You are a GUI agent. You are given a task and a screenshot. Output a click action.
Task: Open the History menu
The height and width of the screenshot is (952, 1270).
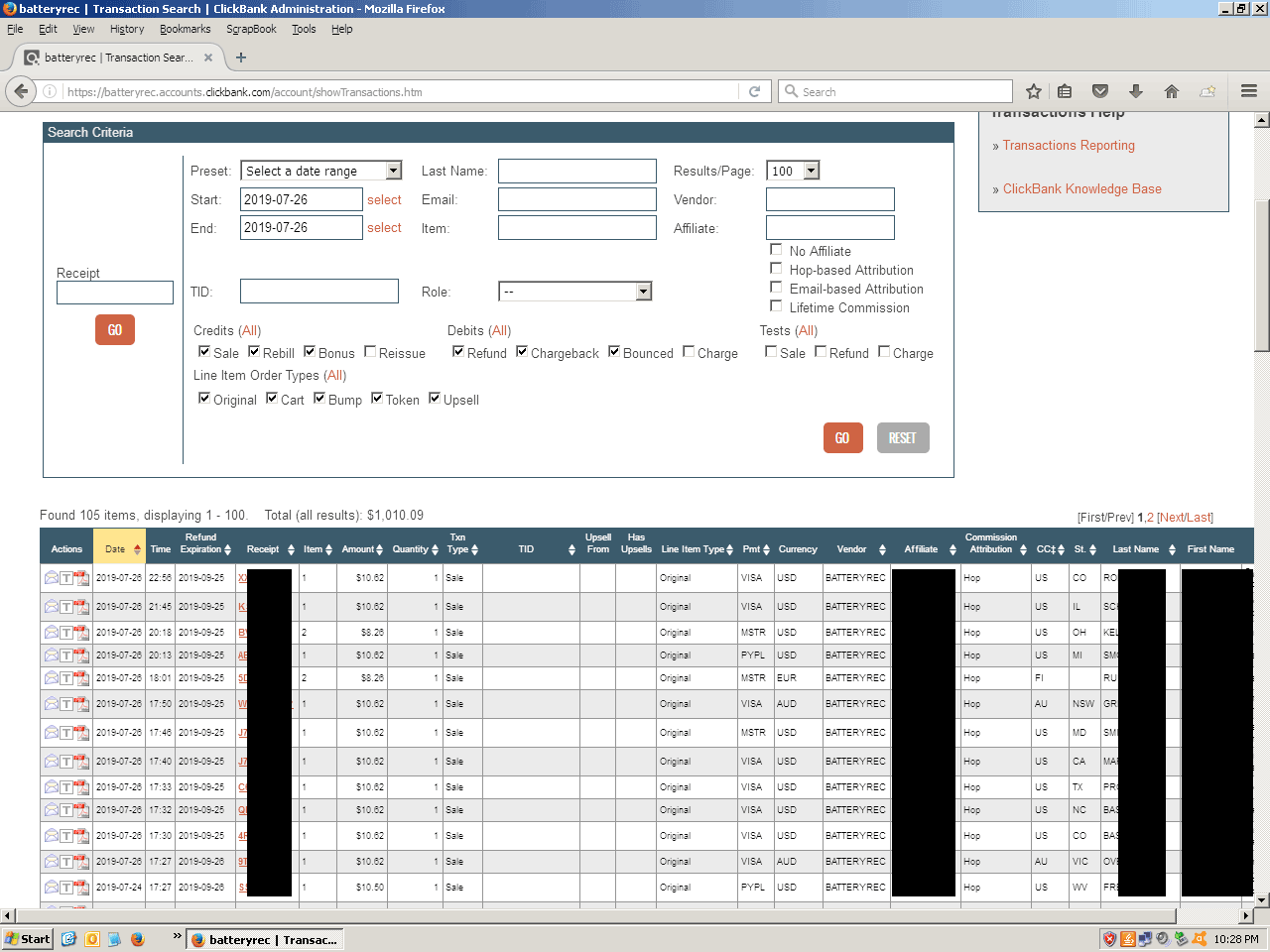127,29
